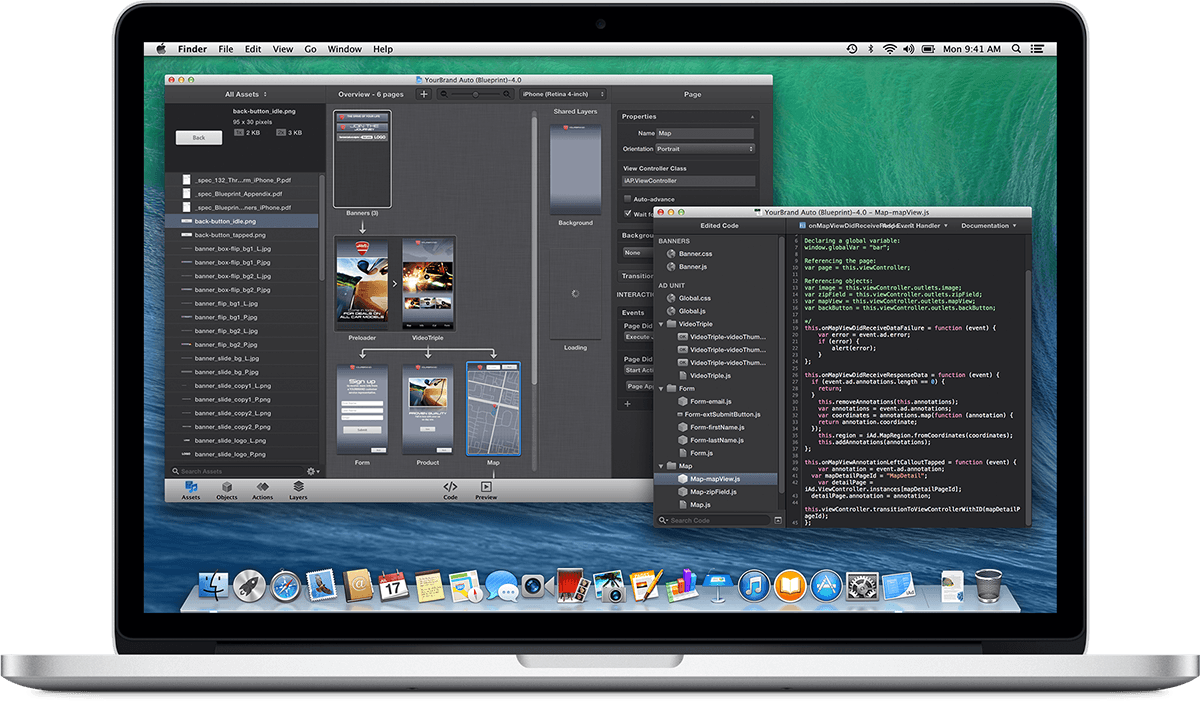This screenshot has width=1200, height=702.
Task: Select _spec_Blueprint_Appendix.pdf asset
Action: 242,193
